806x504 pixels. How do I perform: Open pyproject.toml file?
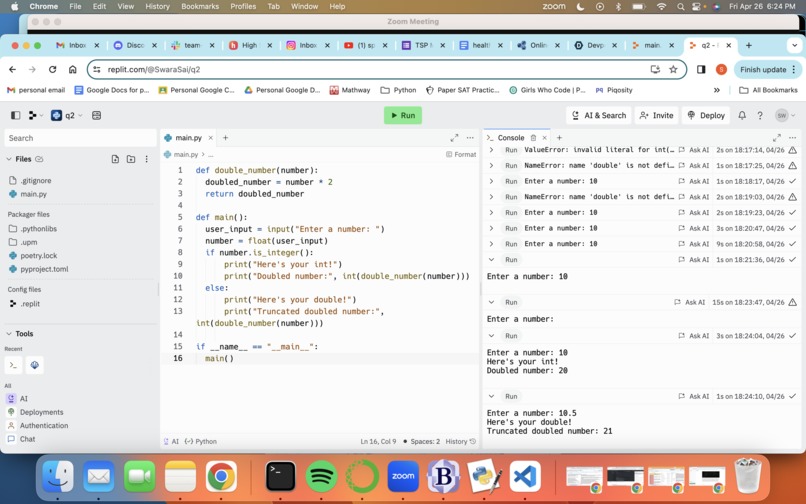pyautogui.click(x=44, y=268)
